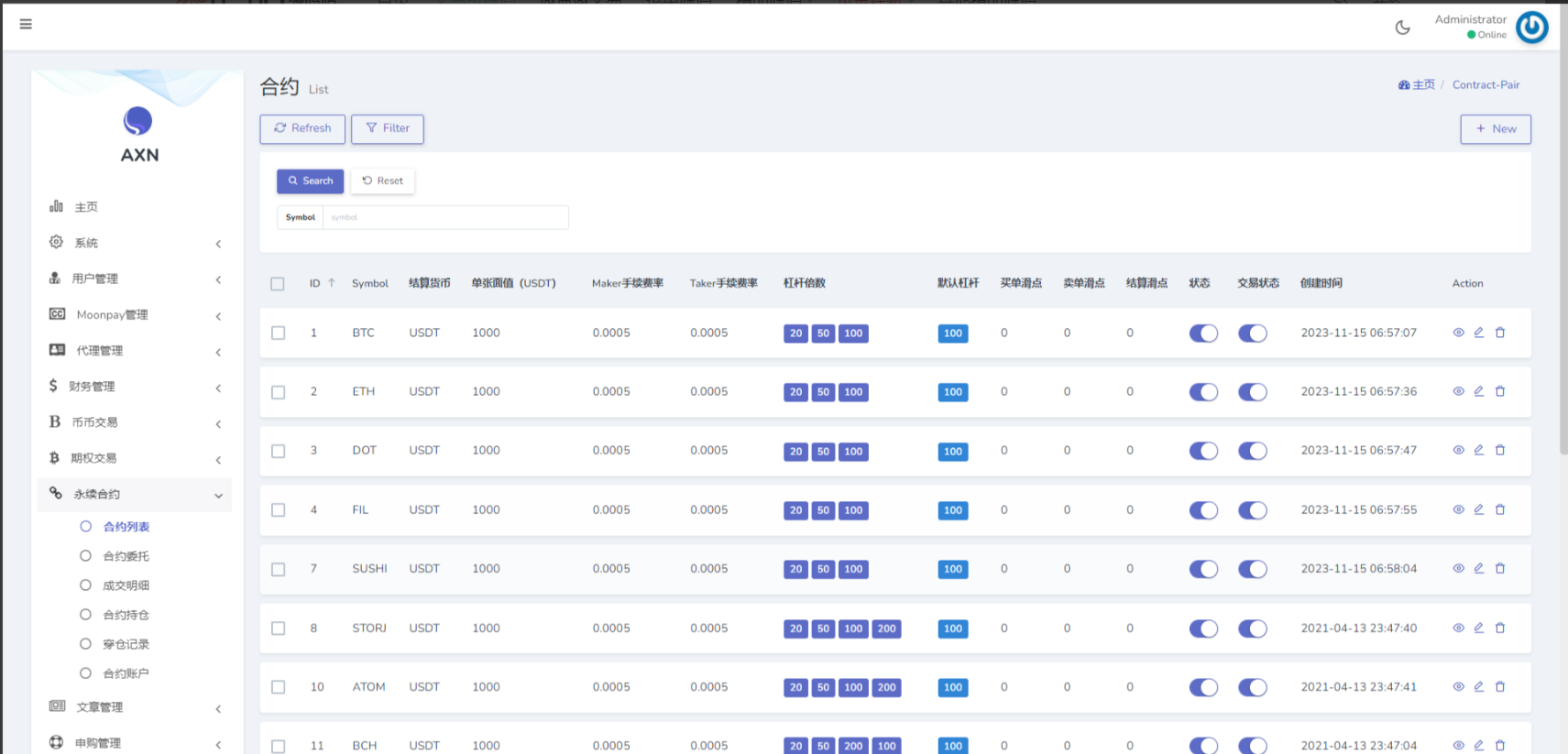1568x754 pixels.
Task: Click the hamburger menu icon
Action: pos(26,24)
